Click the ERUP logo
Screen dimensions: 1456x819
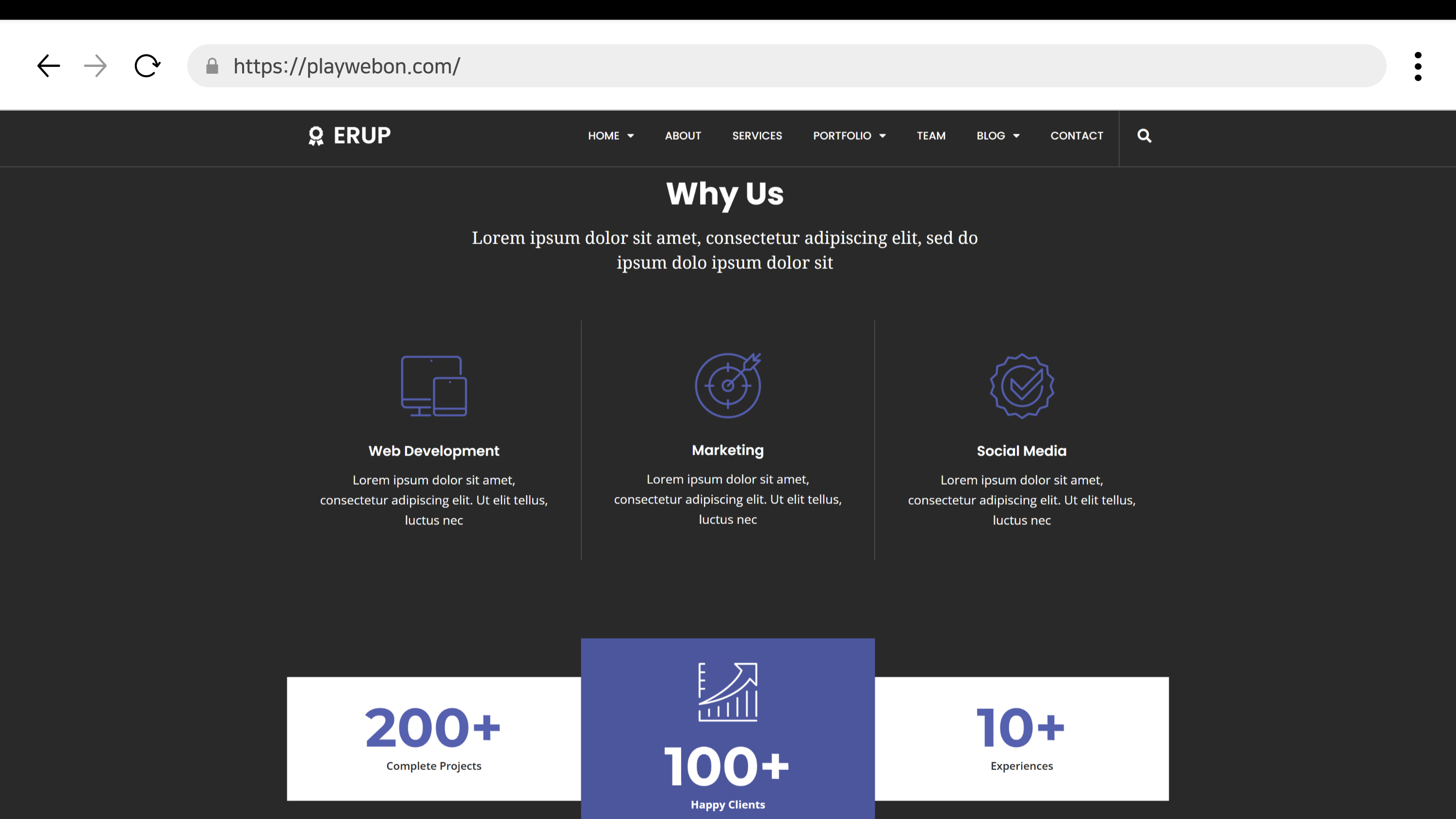349,136
